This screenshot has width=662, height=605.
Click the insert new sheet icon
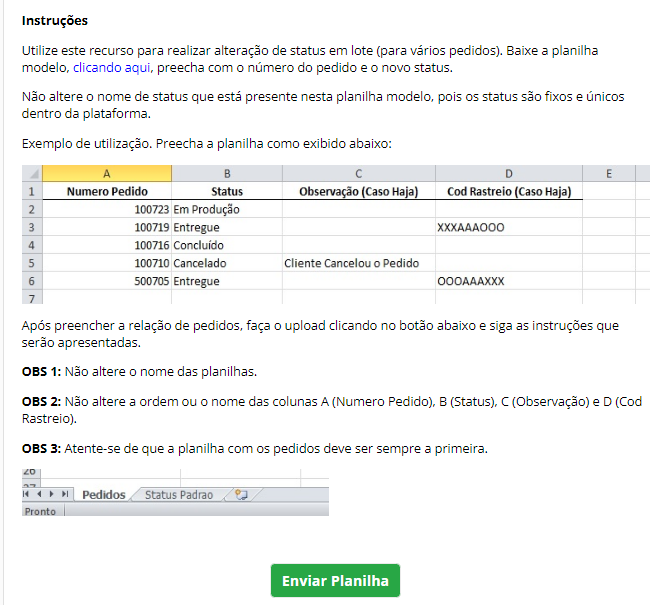pos(241,494)
